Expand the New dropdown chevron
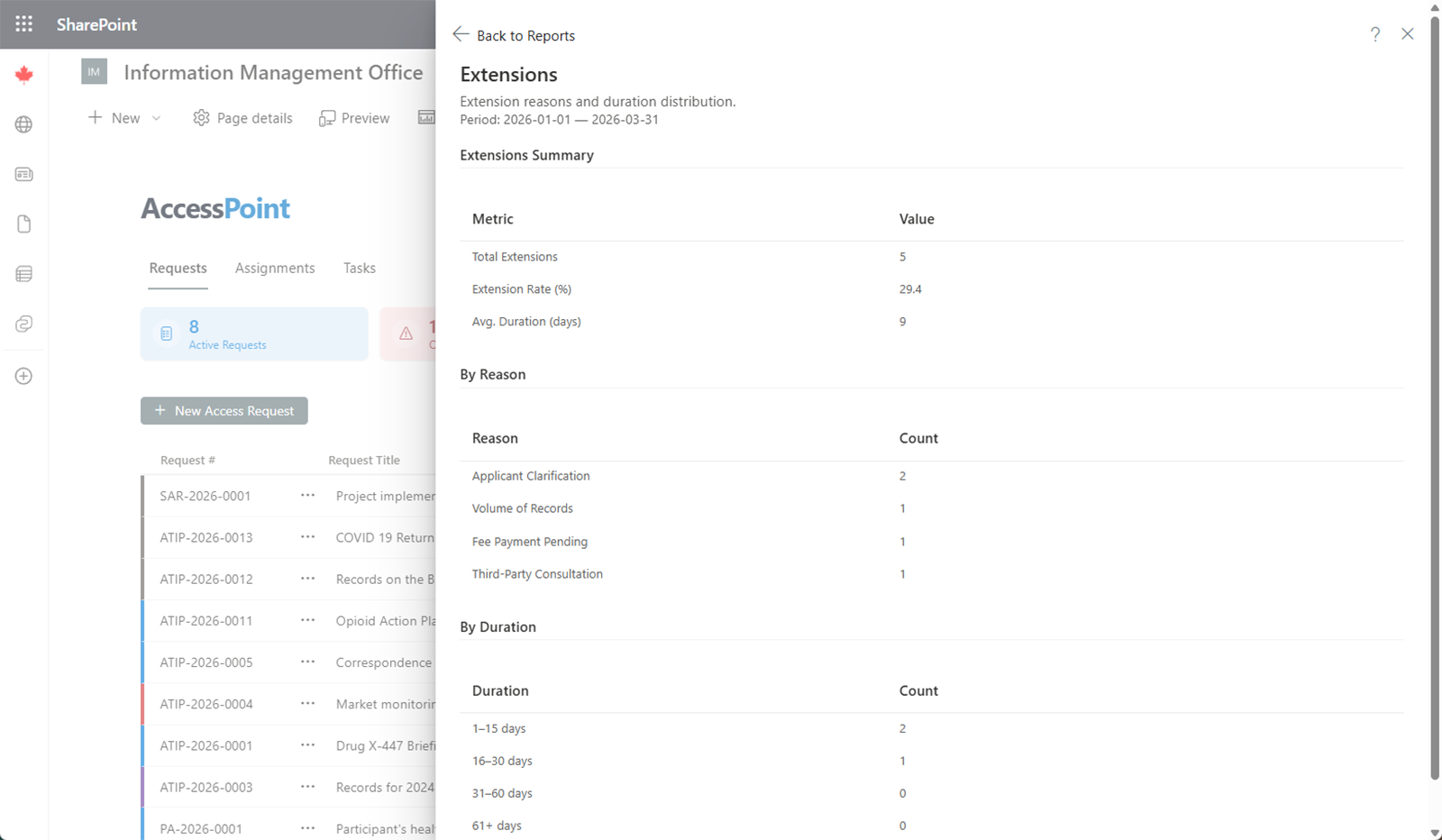This screenshot has height=840, width=1442. 157,118
